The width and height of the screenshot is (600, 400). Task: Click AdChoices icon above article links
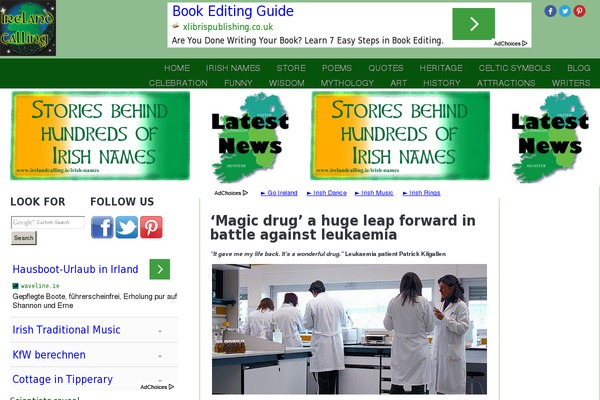point(245,193)
